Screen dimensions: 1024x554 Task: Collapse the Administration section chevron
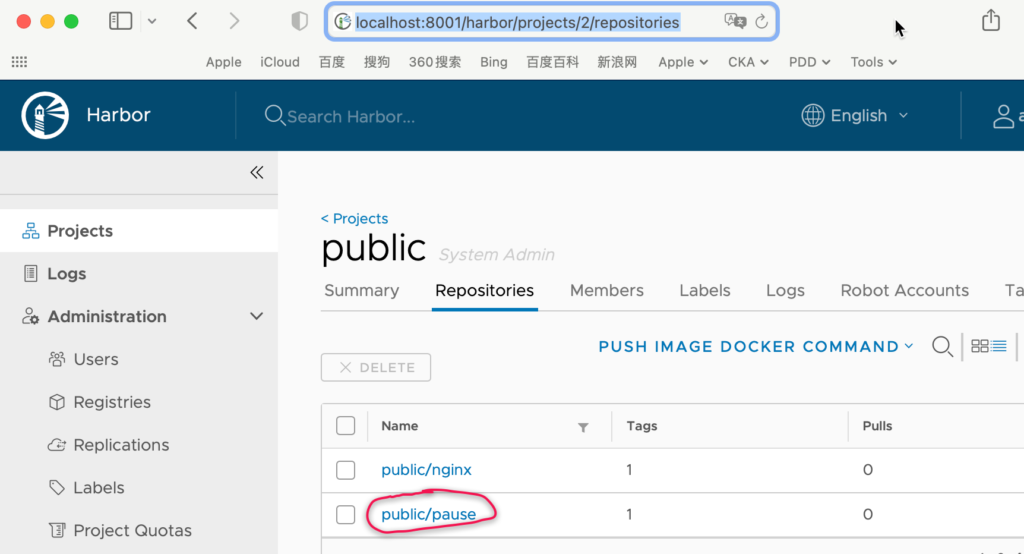point(257,316)
